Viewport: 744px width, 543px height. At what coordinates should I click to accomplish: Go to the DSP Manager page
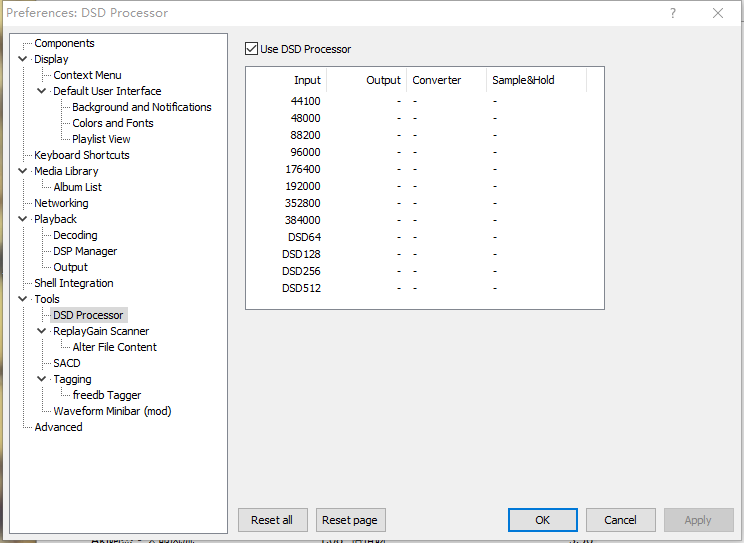85,251
